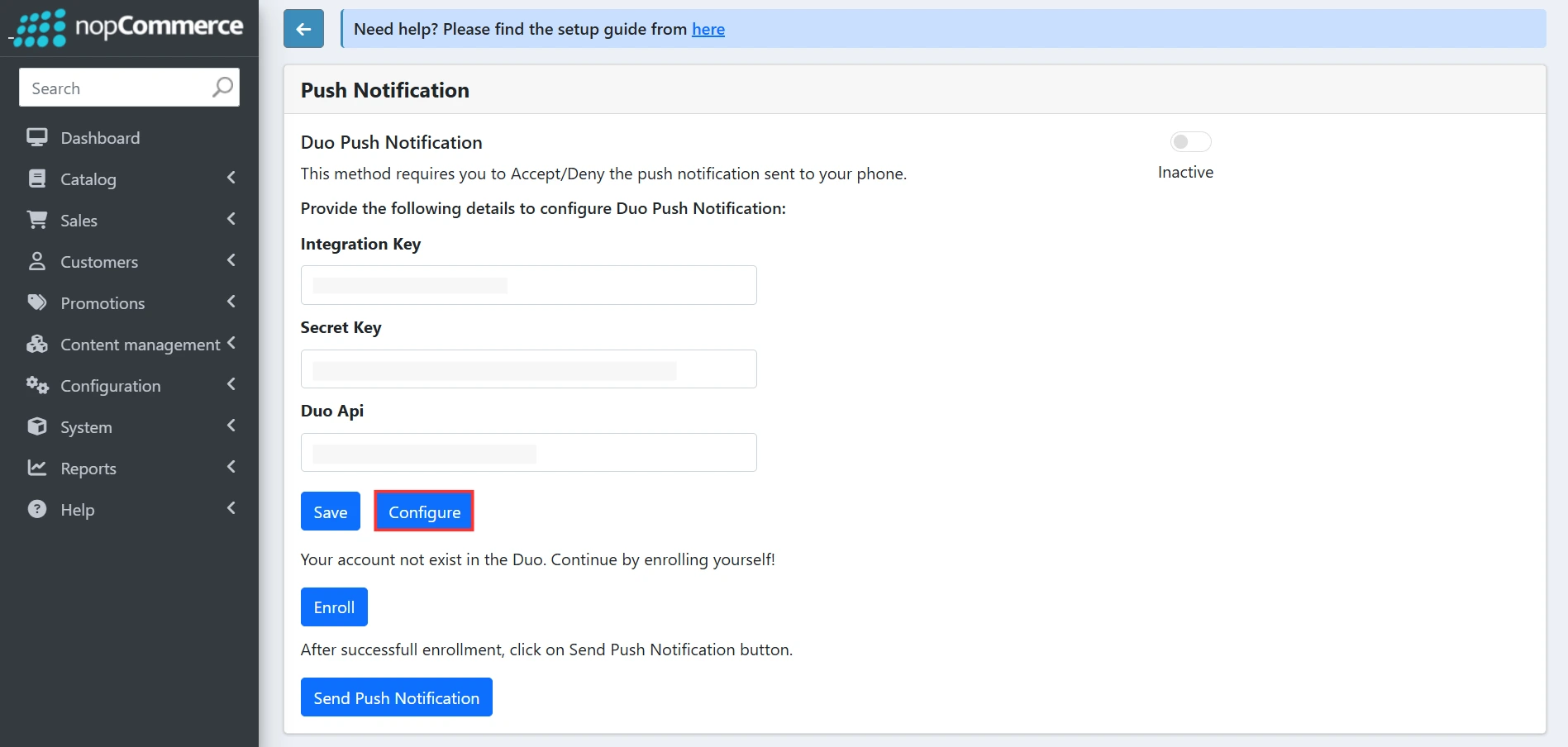Expand the Sales section

coord(230,219)
